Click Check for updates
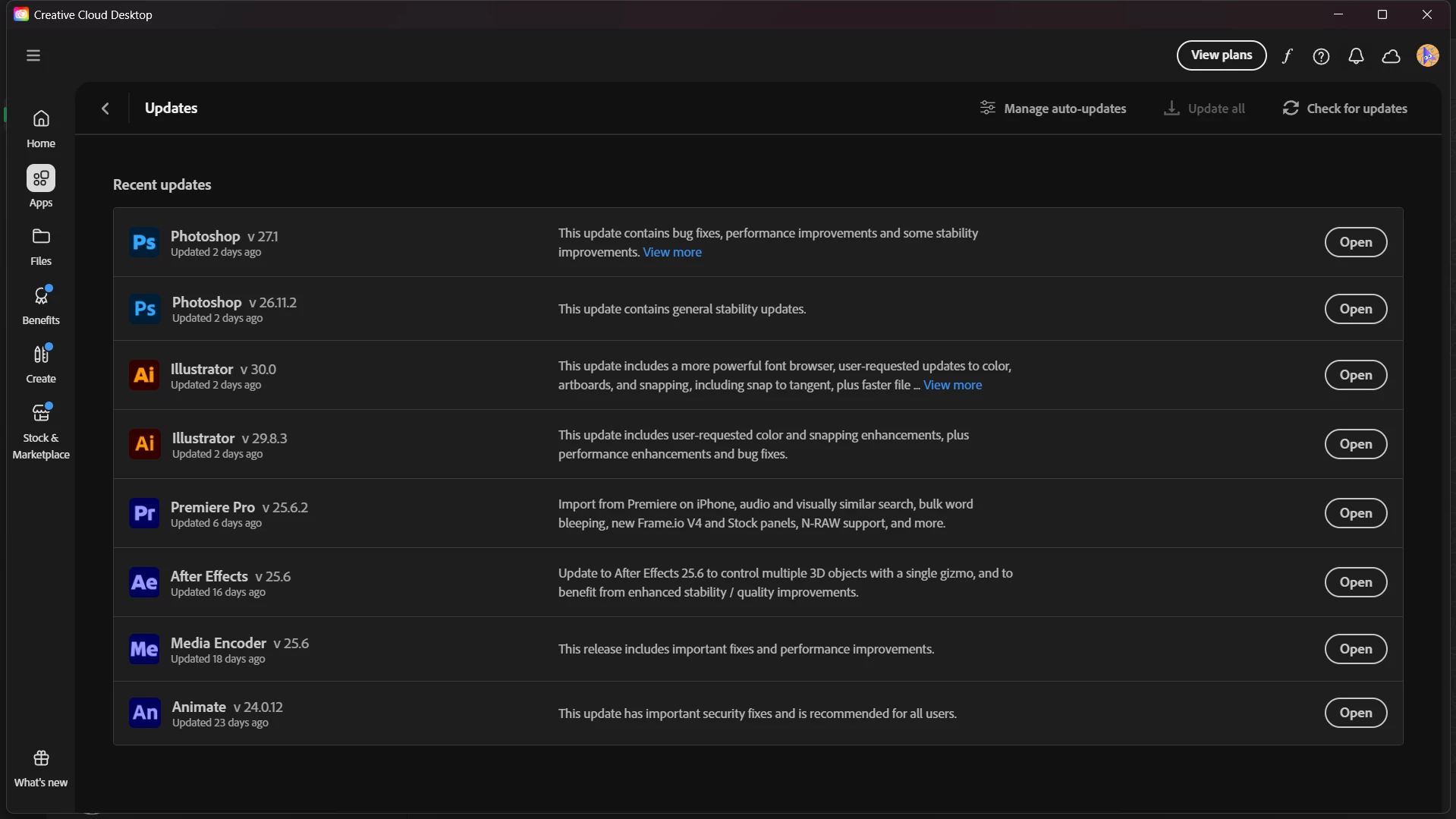 tap(1344, 109)
